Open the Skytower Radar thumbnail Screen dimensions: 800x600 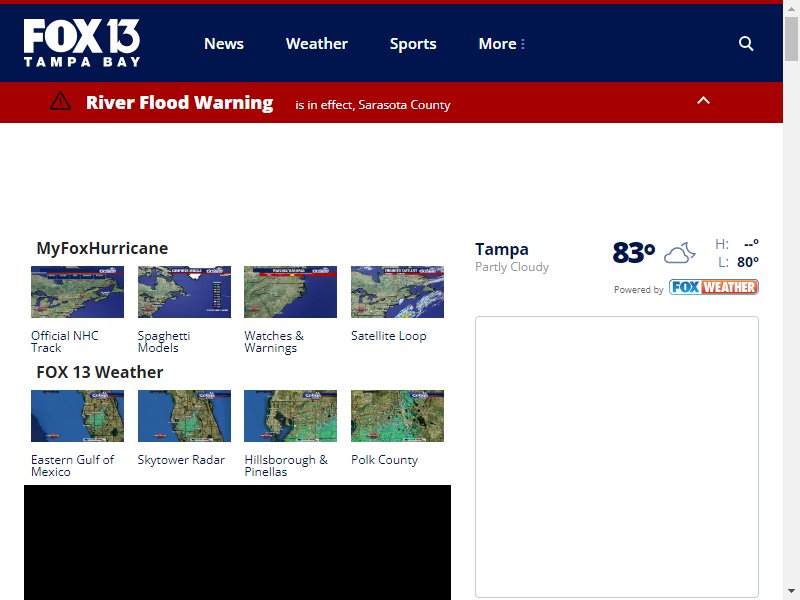tap(184, 416)
